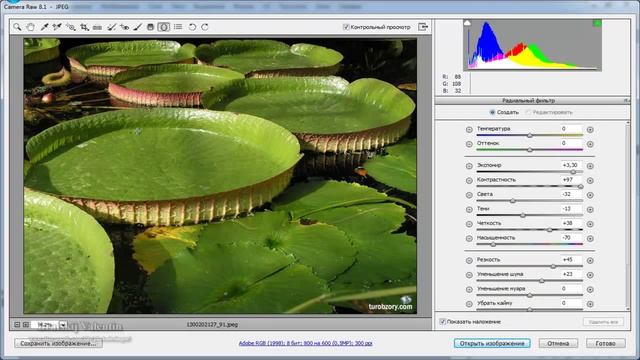Open the Радиальный фильтр panel menu

tap(626, 100)
